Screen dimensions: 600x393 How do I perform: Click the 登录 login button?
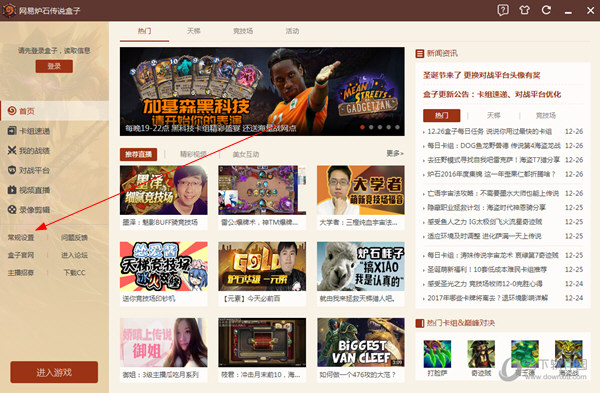[x=54, y=66]
